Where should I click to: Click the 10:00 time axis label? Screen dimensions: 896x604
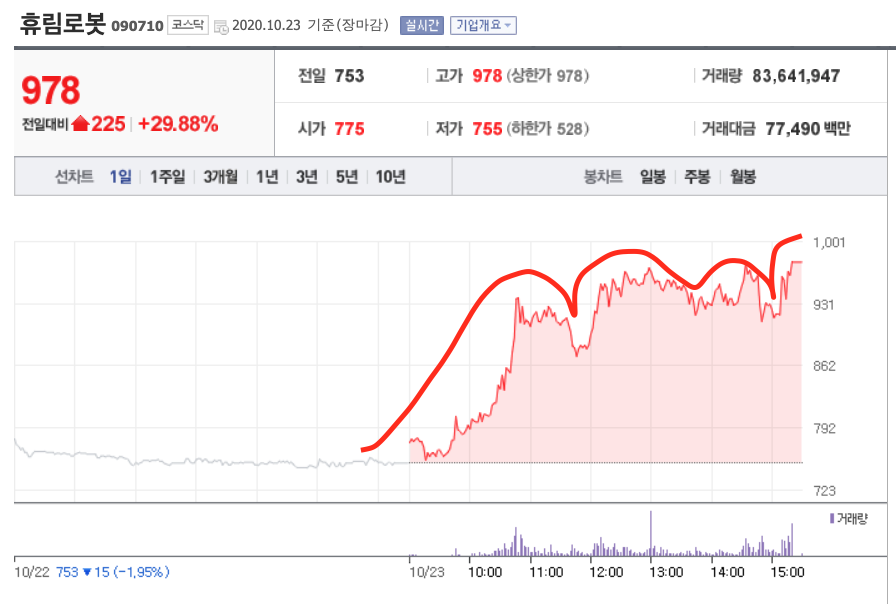click(485, 572)
